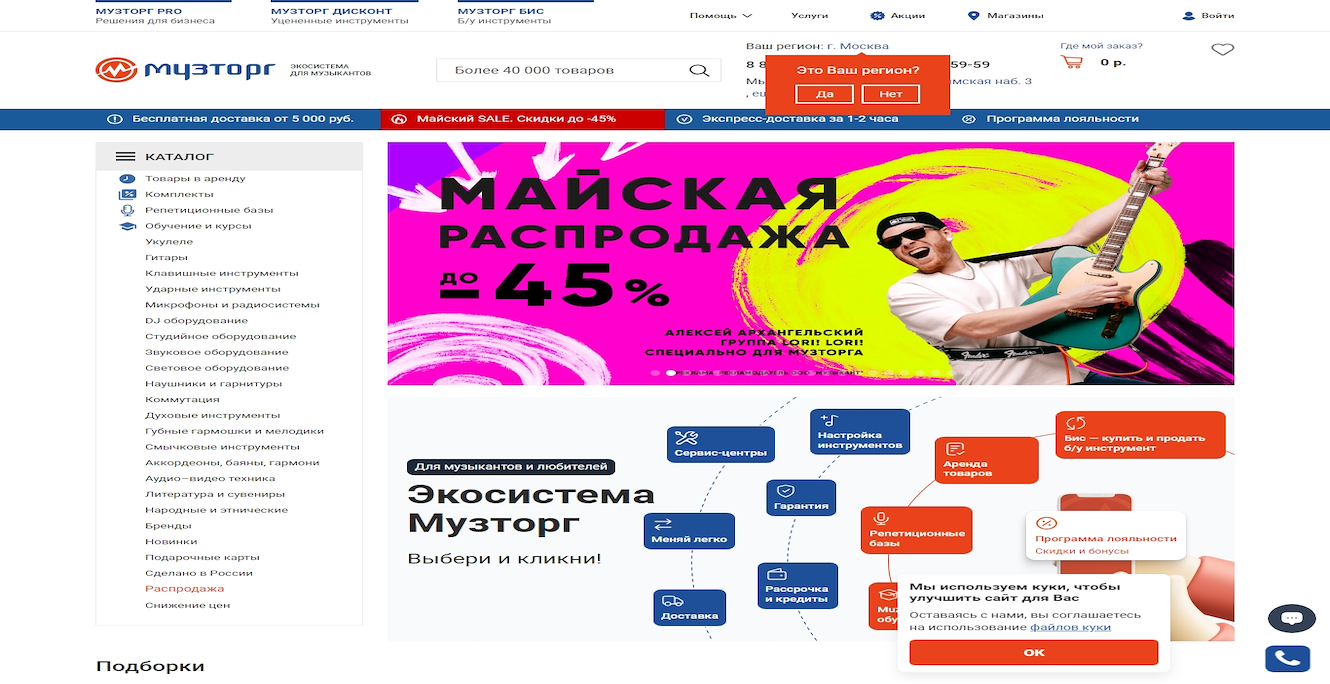Open the Гарантия tile

tap(801, 497)
